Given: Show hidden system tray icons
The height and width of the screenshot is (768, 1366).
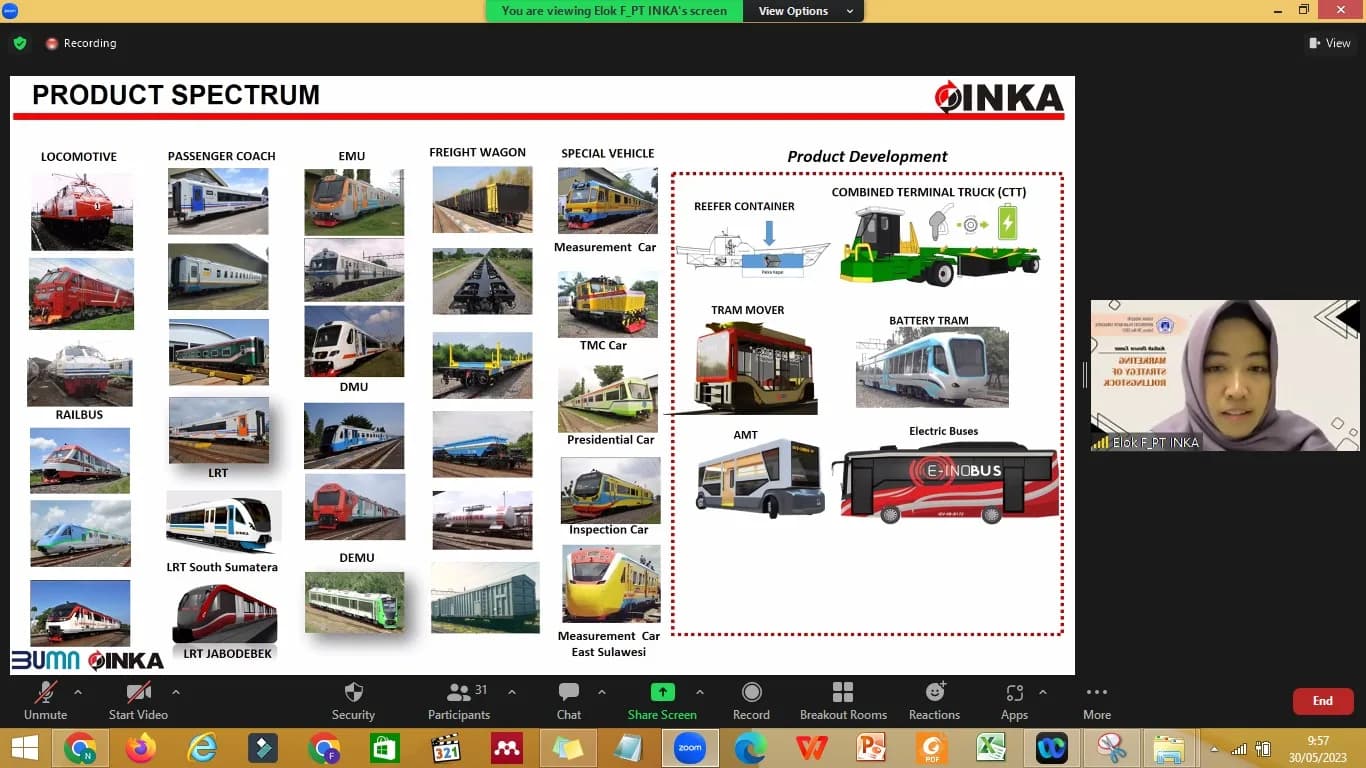Looking at the screenshot, I should tap(1215, 749).
